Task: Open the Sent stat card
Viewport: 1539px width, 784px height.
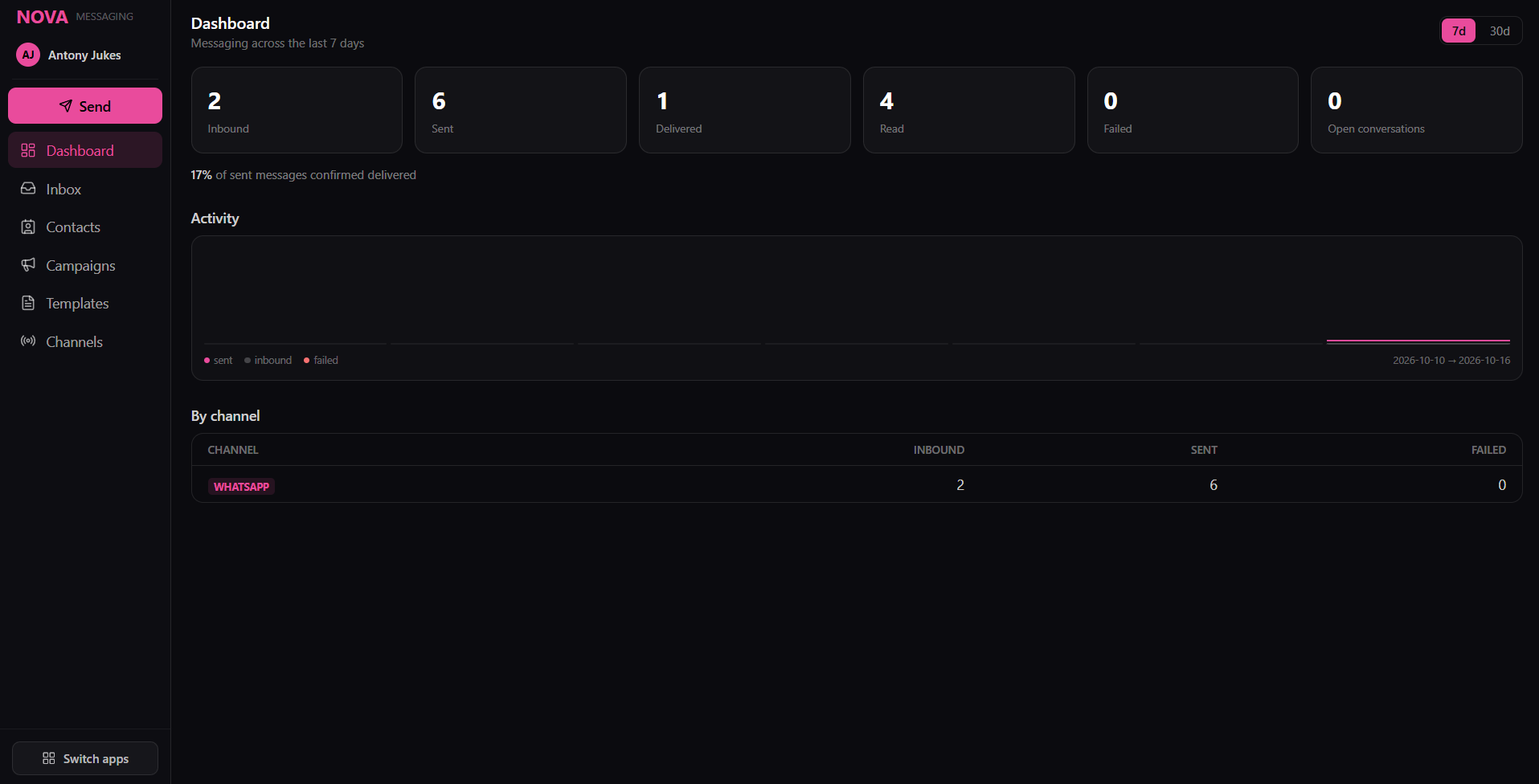Action: [x=521, y=110]
